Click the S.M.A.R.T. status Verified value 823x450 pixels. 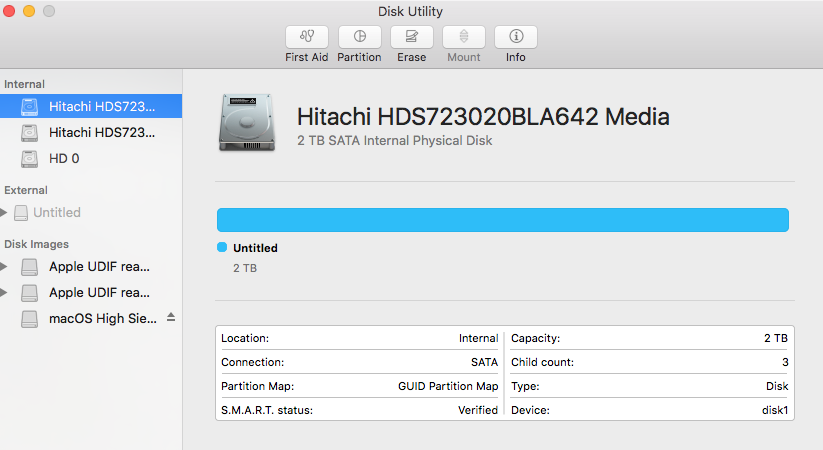477,410
